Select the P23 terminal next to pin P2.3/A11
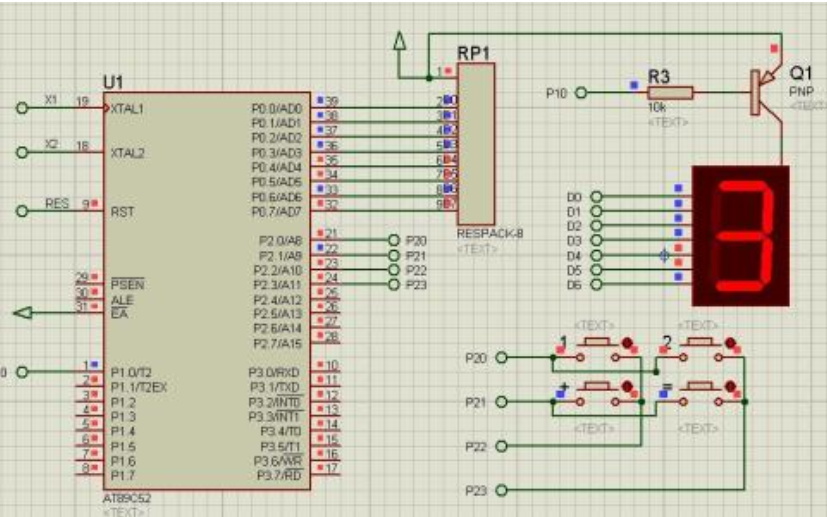This screenshot has height=517, width=827. pos(393,284)
